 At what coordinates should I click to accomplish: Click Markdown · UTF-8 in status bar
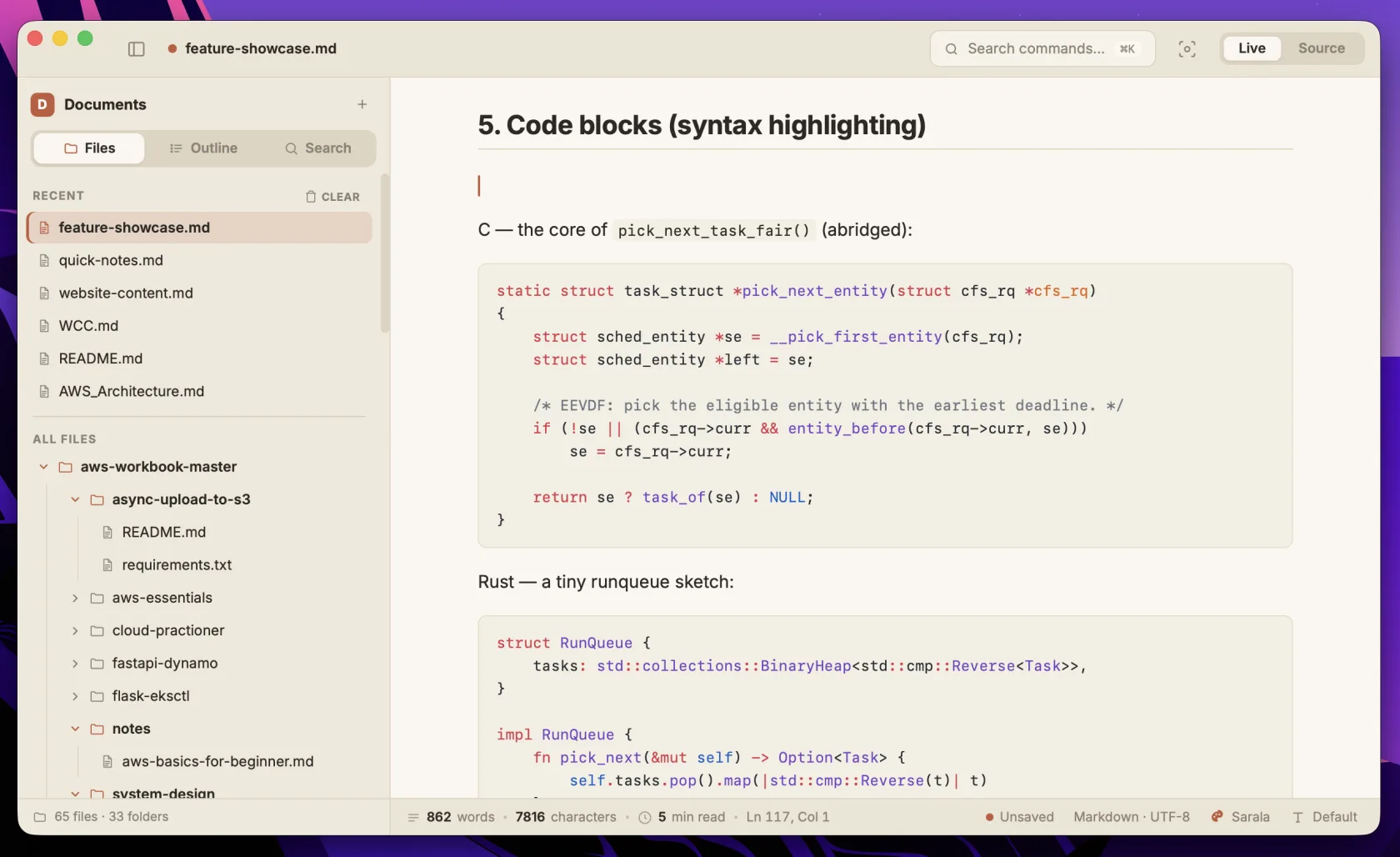(x=1132, y=817)
